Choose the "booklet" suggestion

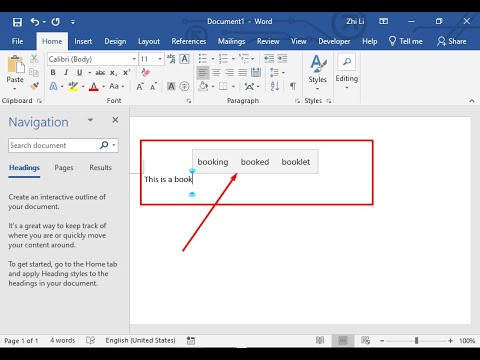click(296, 162)
